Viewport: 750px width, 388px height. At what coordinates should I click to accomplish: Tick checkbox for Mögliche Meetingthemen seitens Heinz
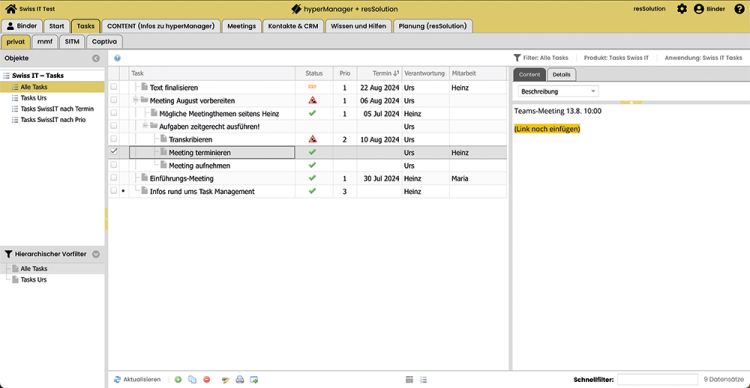[x=114, y=113]
